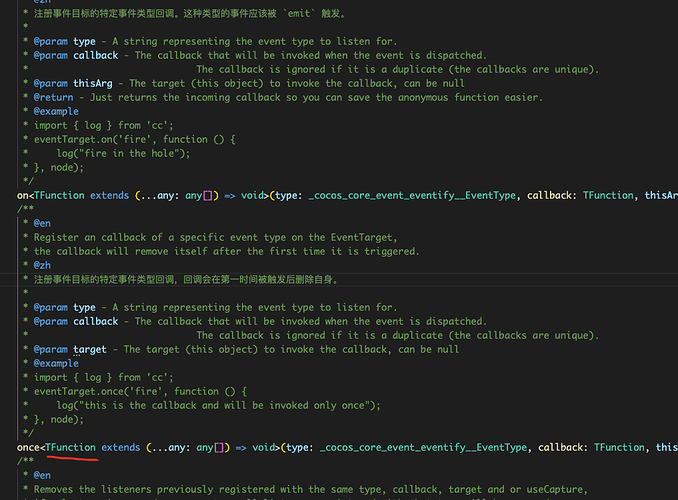
Task: Click the '*/' comment closer above the once signature
Action: pos(29,433)
